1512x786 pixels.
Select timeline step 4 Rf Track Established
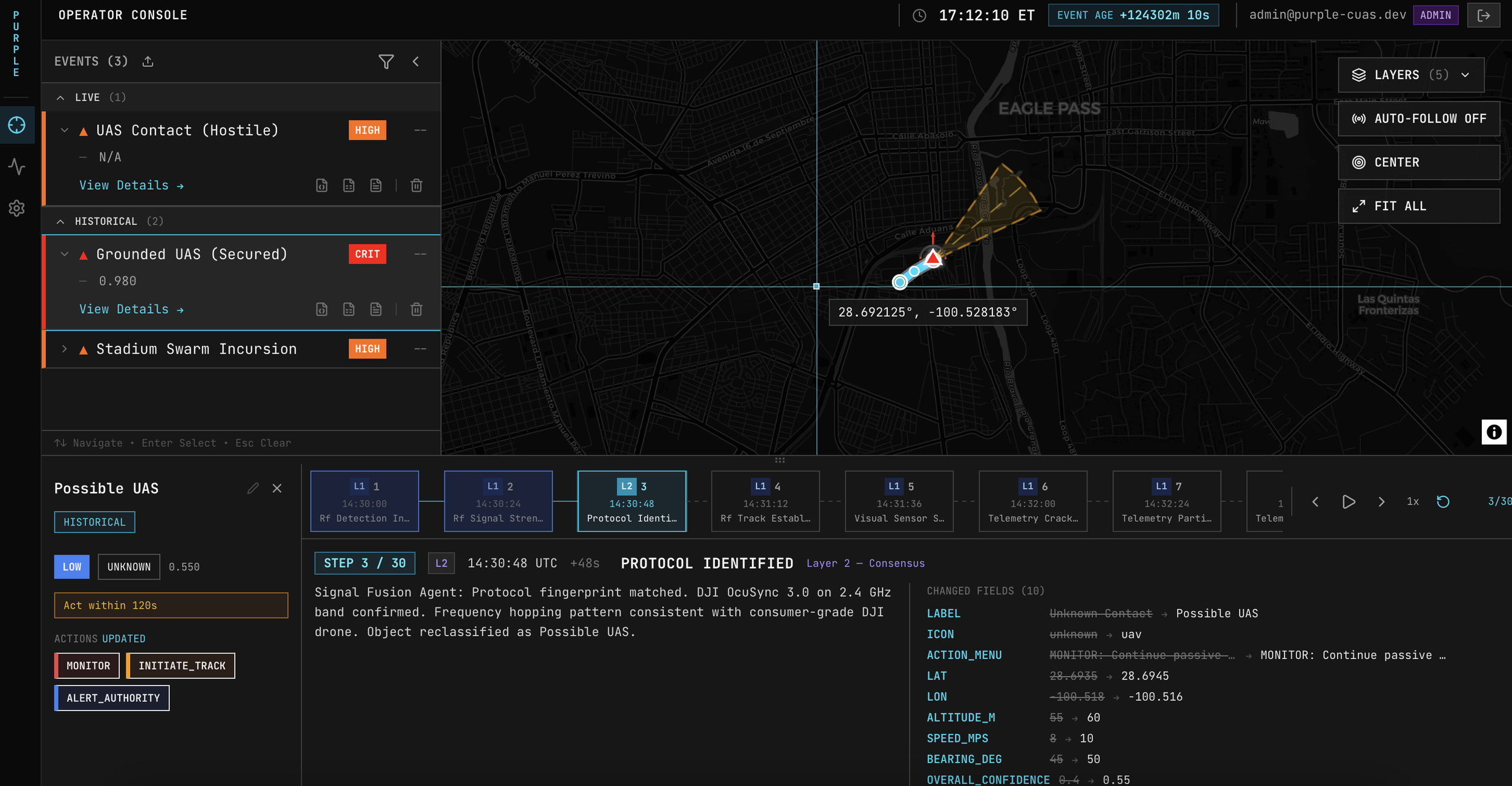pyautogui.click(x=766, y=501)
